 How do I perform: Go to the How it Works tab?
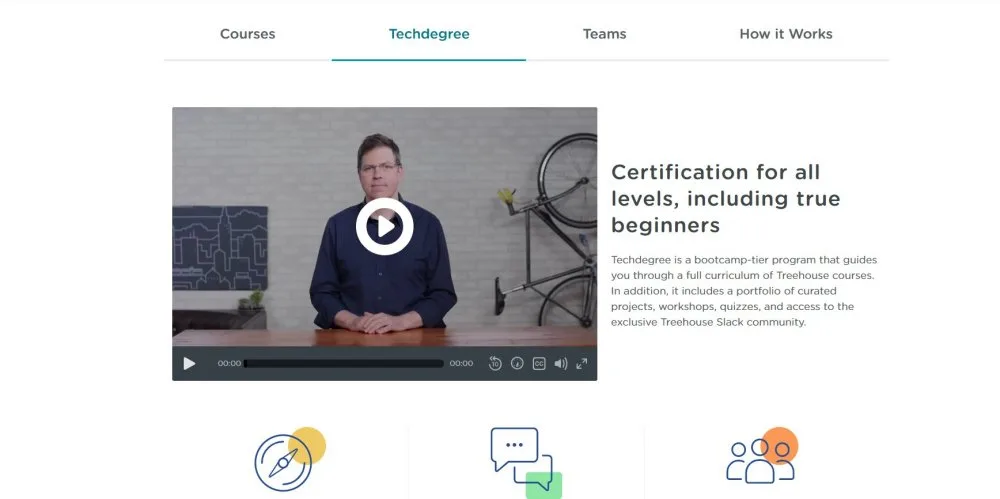tap(786, 34)
